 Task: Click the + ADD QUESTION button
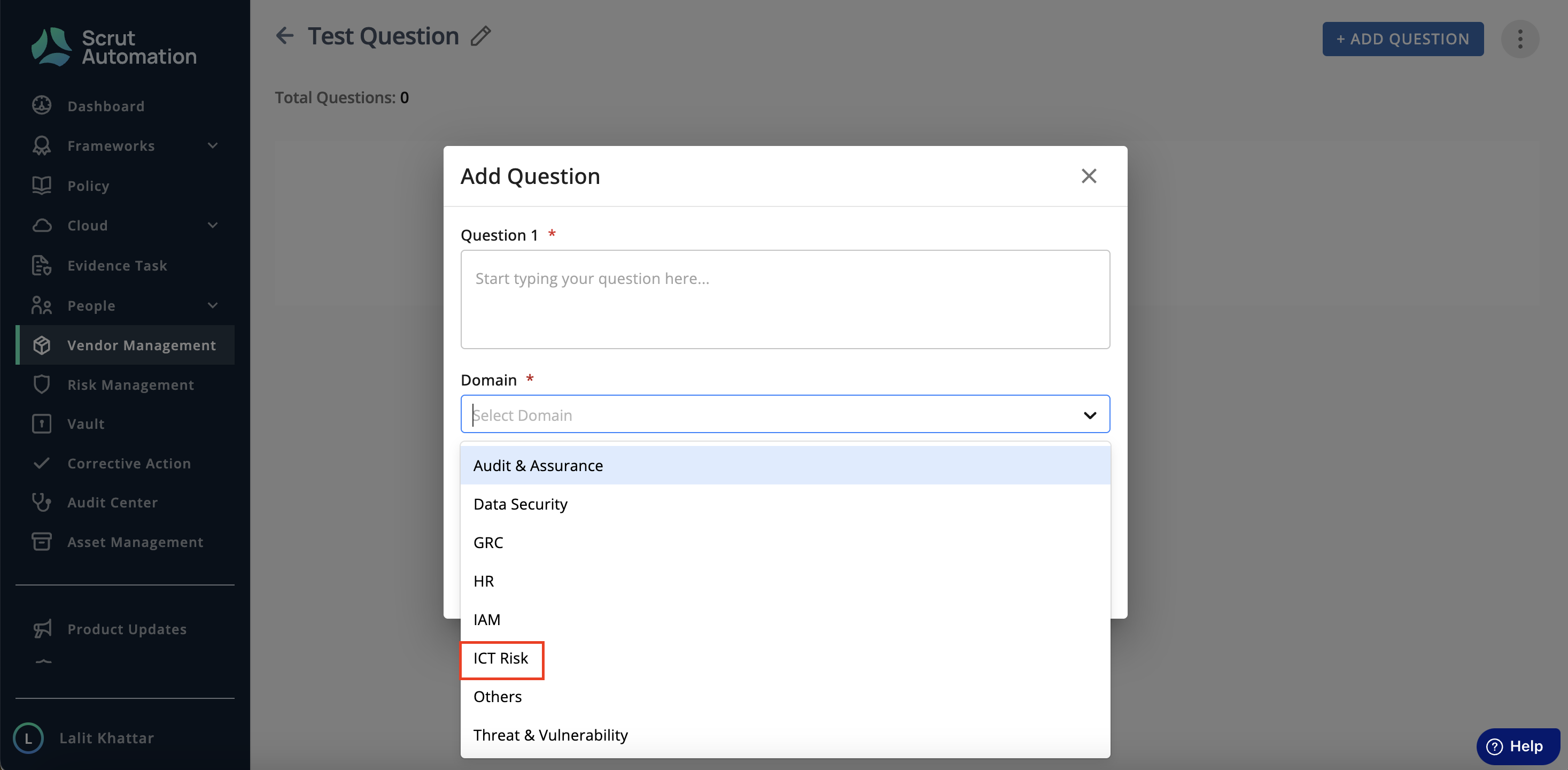1402,39
